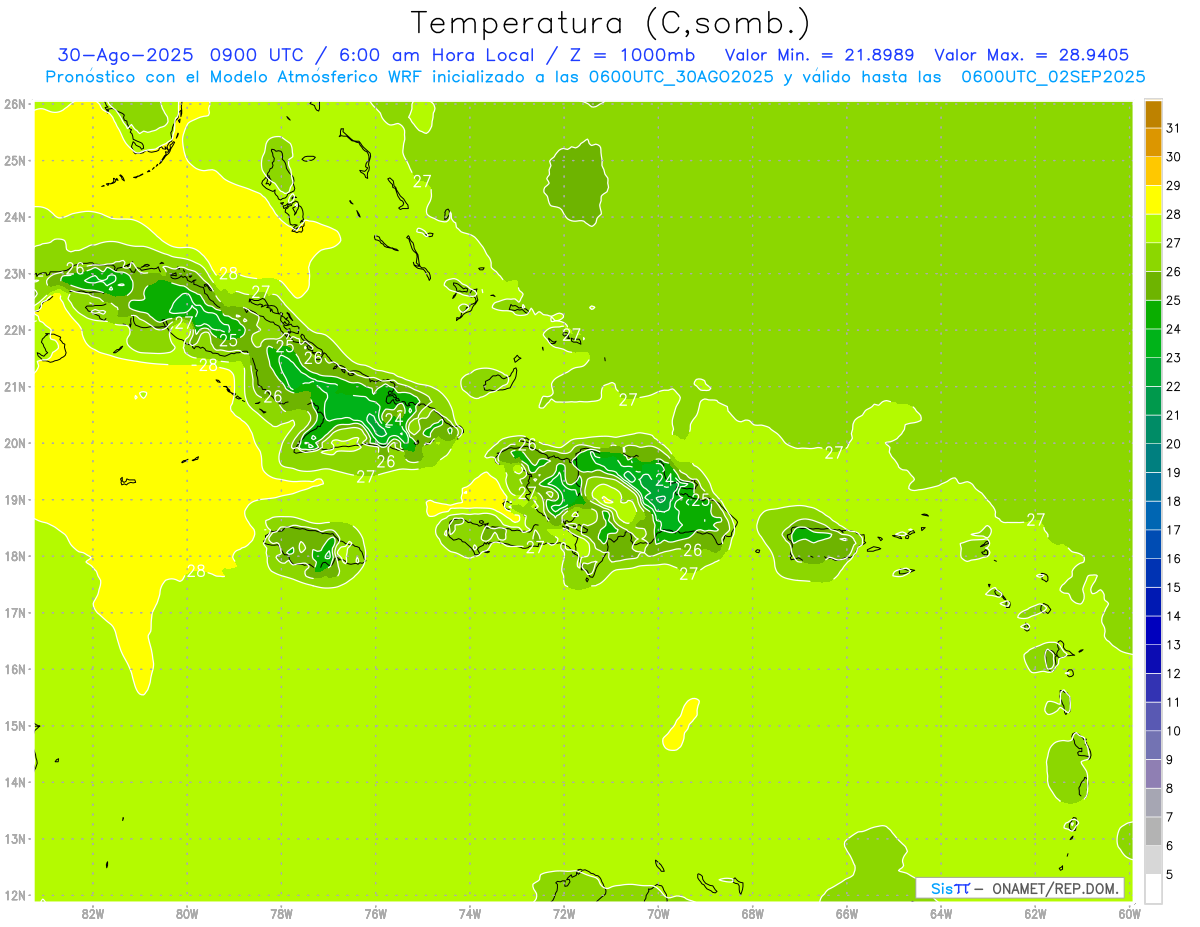Image resolution: width=1200 pixels, height=927 pixels.
Task: Click the '15N' latitude axis label
Action: 15,726
